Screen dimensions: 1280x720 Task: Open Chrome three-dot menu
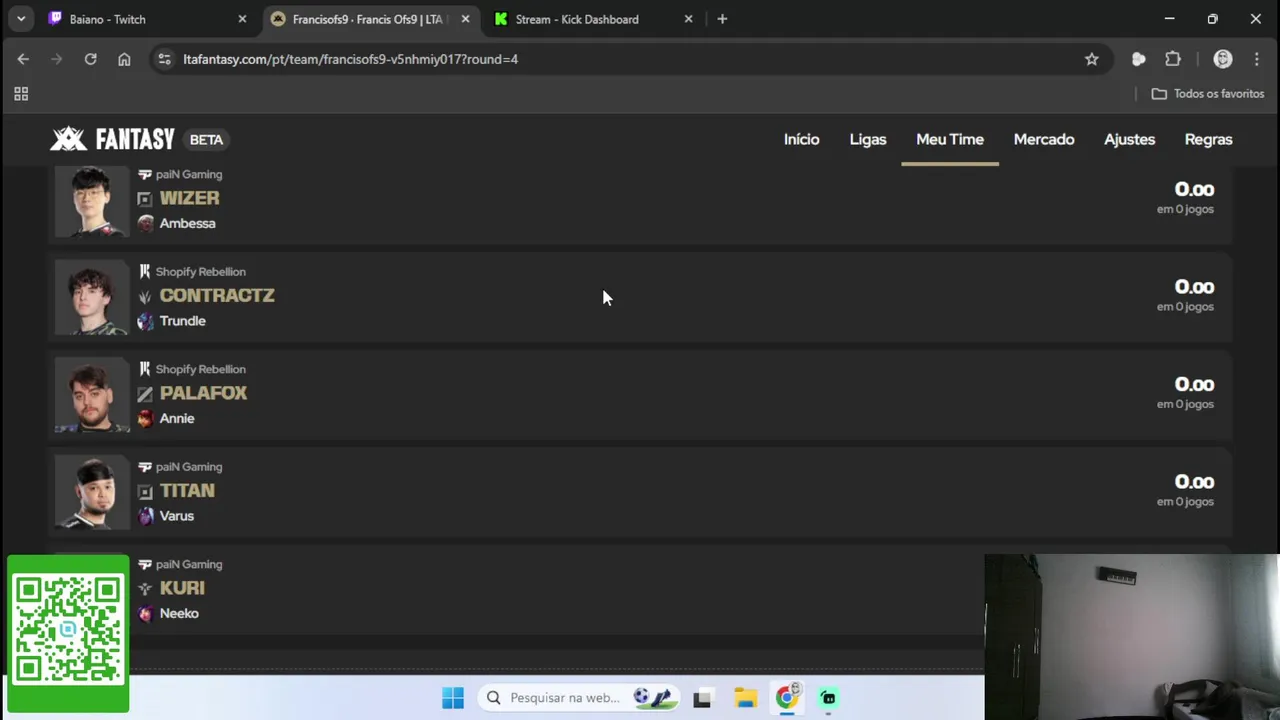1256,59
